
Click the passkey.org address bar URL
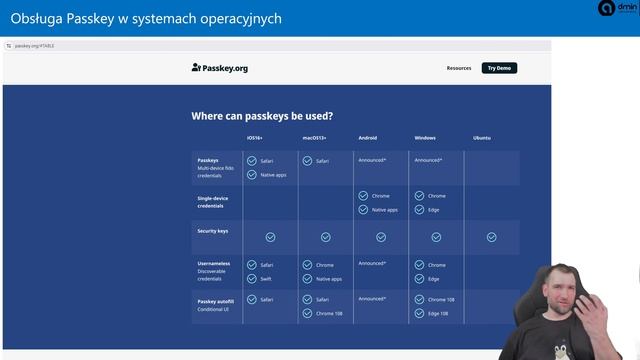coord(34,46)
